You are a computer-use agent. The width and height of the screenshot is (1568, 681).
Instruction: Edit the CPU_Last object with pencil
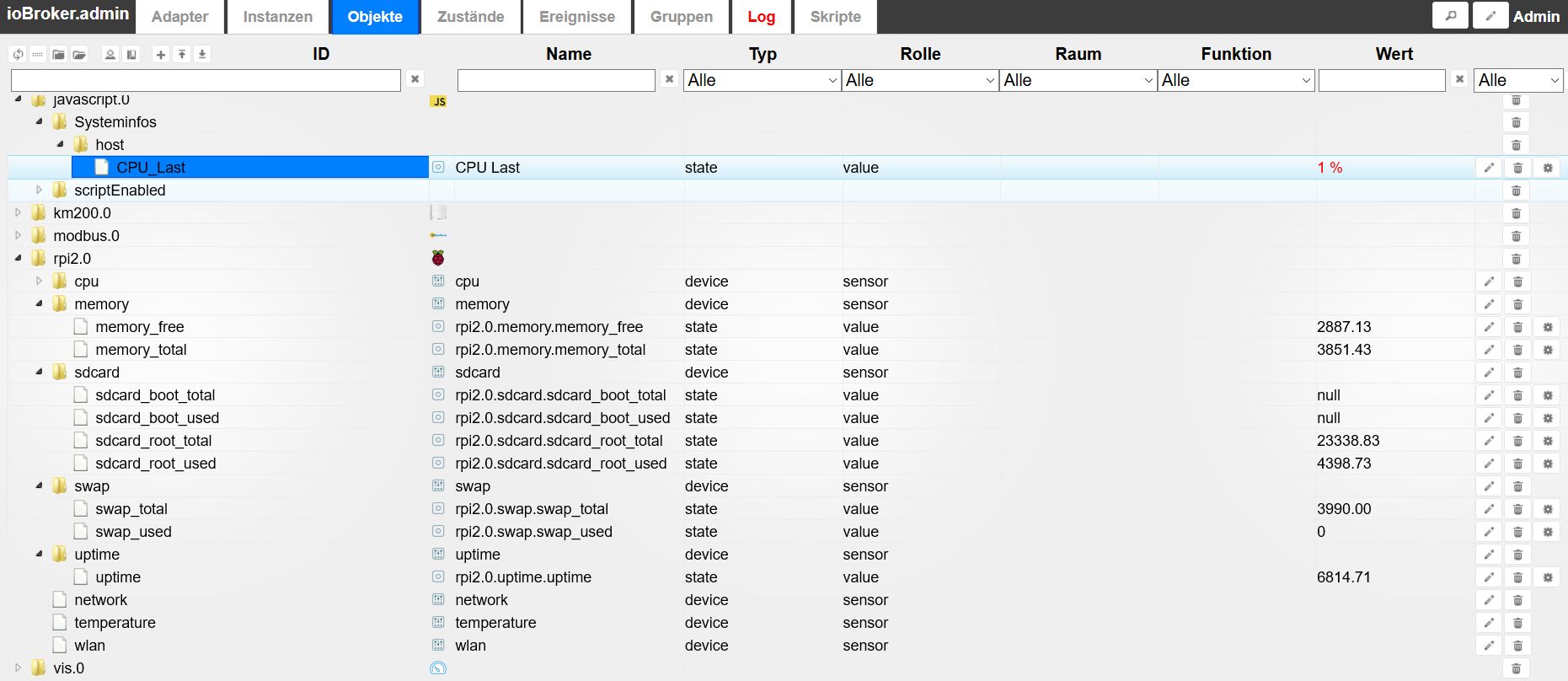1489,168
